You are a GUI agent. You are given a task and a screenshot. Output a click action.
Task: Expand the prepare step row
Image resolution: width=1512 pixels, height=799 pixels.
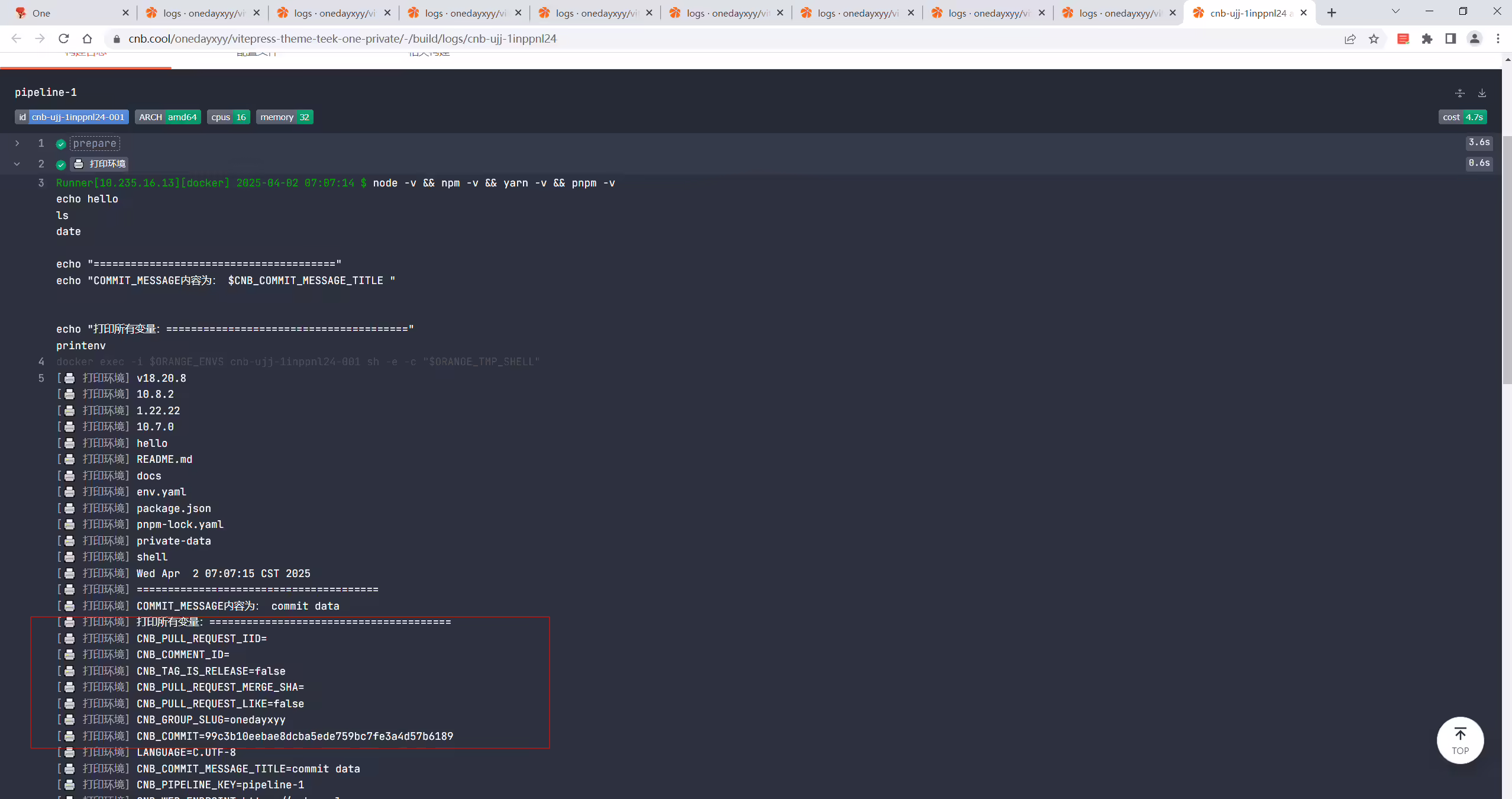point(17,143)
